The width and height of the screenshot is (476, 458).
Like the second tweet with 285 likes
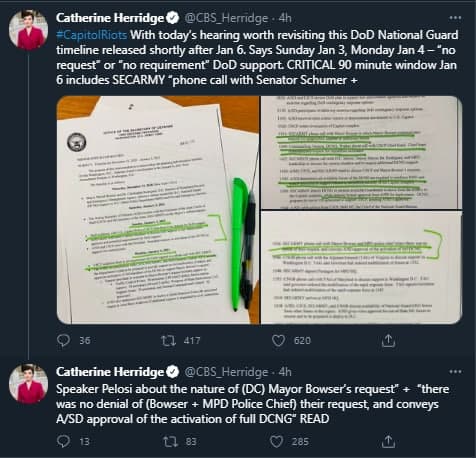(276, 442)
